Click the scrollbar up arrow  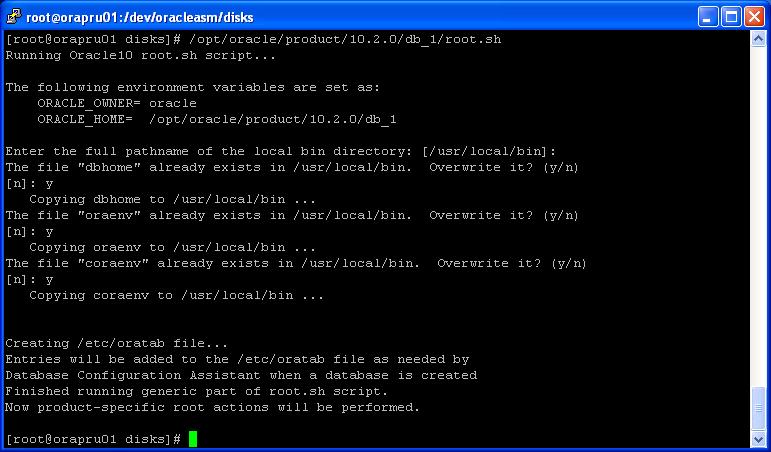tap(758, 39)
